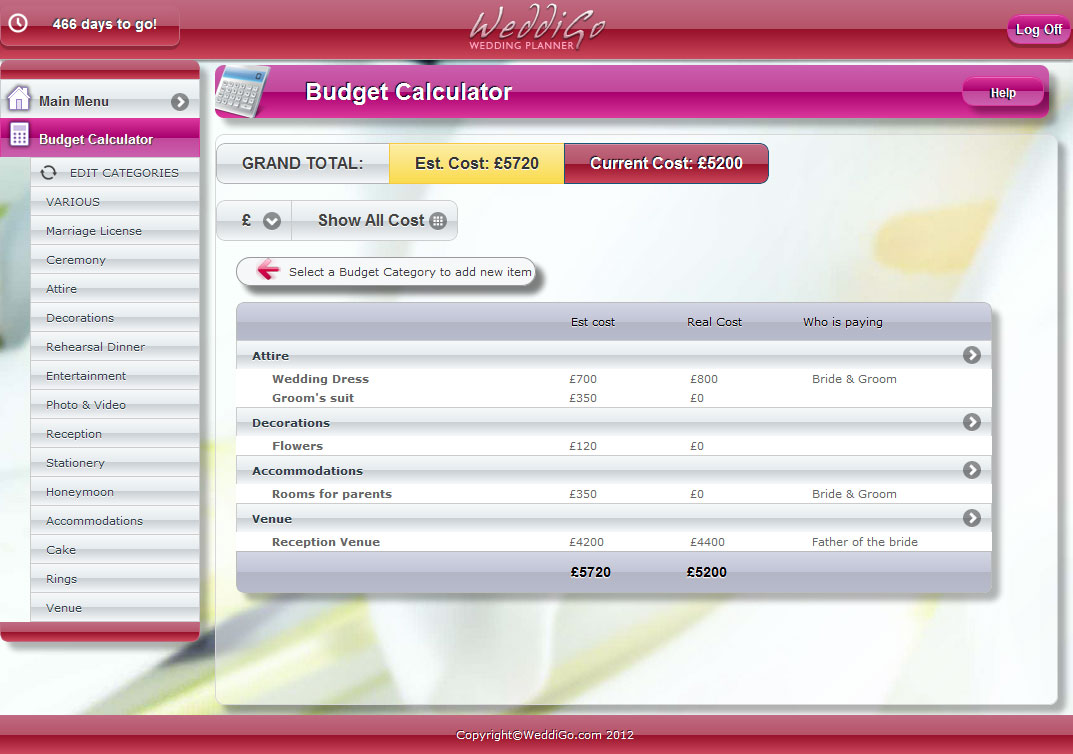Click the Reception Venue row
This screenshot has height=754, width=1073.
[614, 541]
